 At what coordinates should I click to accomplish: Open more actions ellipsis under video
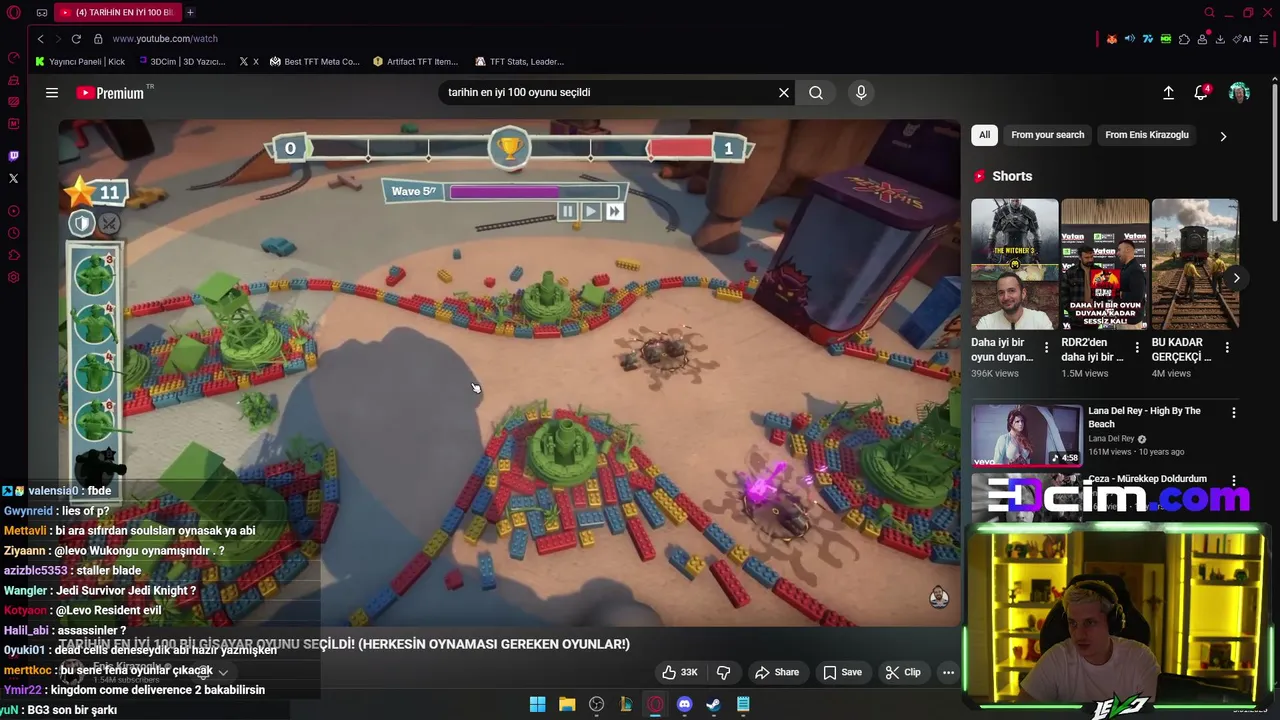948,672
